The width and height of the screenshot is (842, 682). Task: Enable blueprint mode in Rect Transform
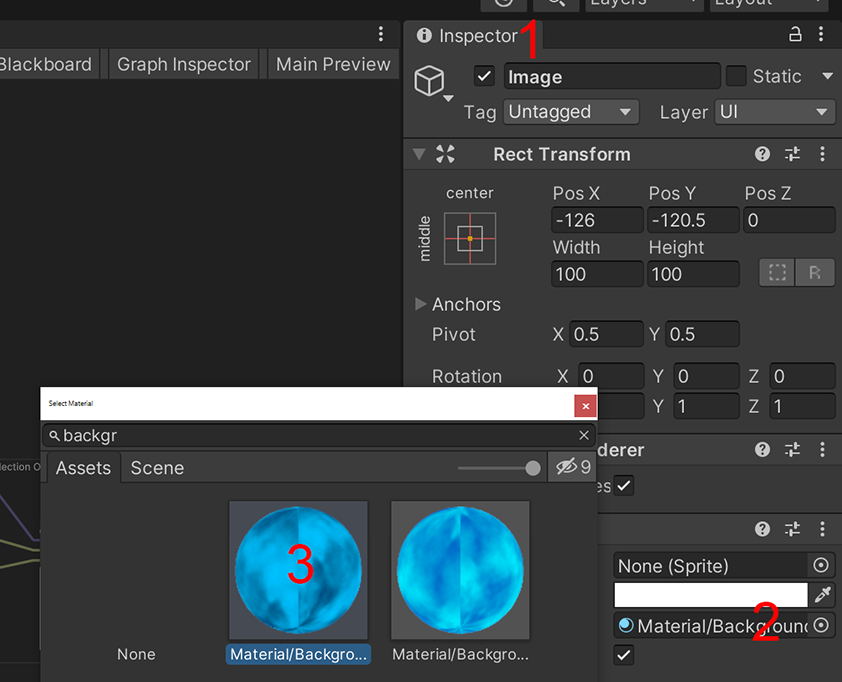point(778,273)
